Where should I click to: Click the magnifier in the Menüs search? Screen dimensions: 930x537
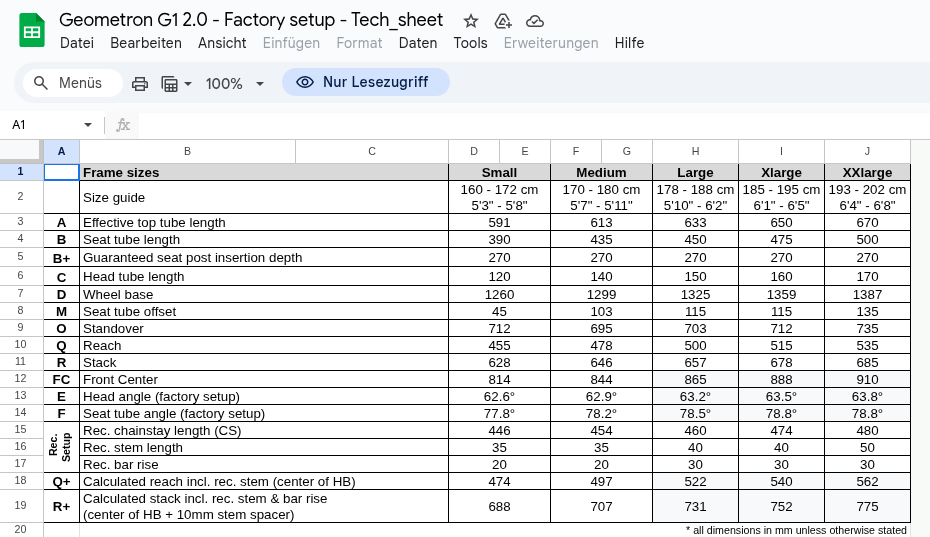pyautogui.click(x=41, y=83)
